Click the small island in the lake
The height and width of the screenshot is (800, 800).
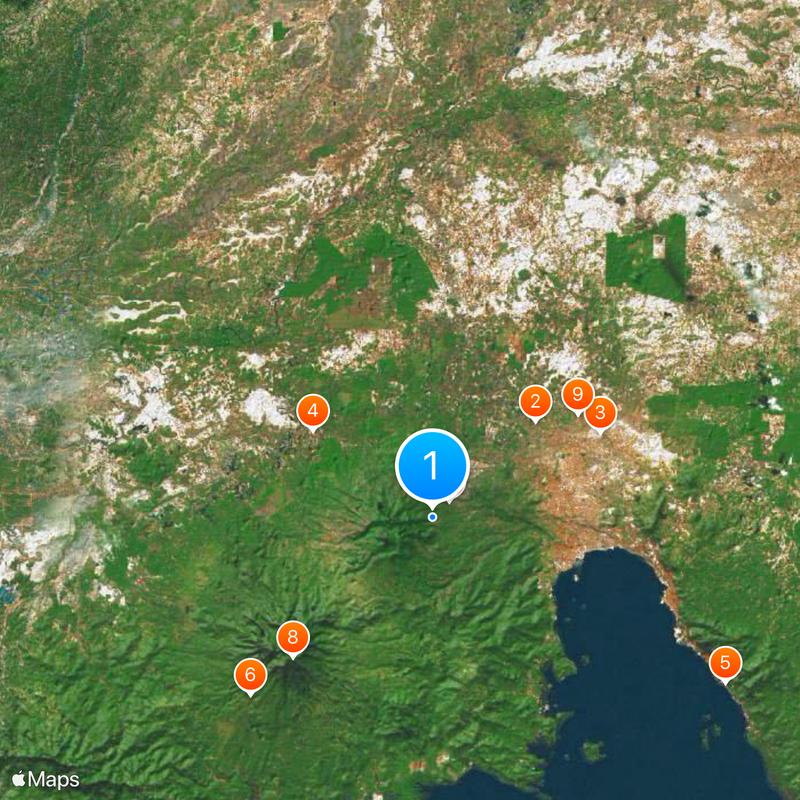[591, 751]
